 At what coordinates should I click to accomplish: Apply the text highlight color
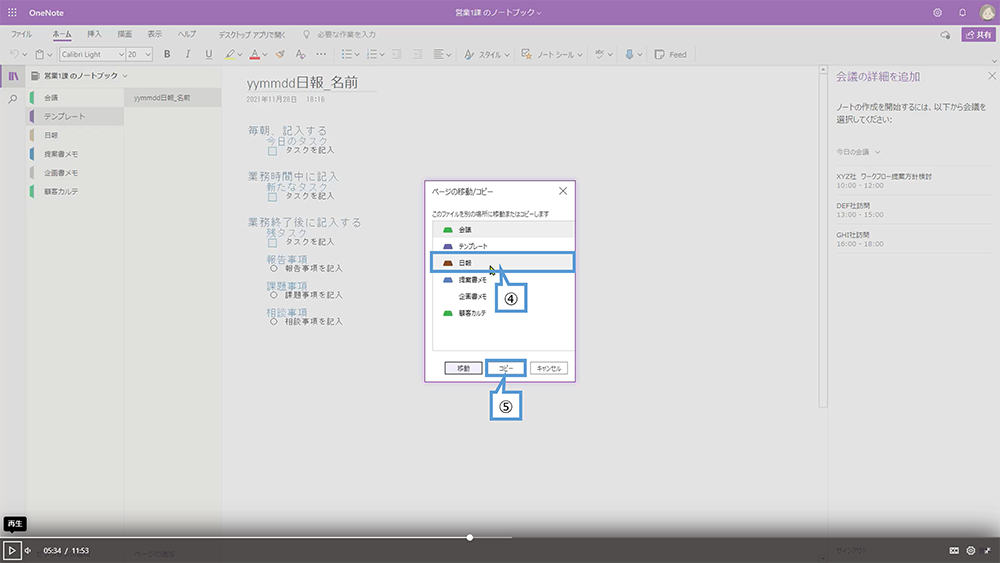point(230,54)
